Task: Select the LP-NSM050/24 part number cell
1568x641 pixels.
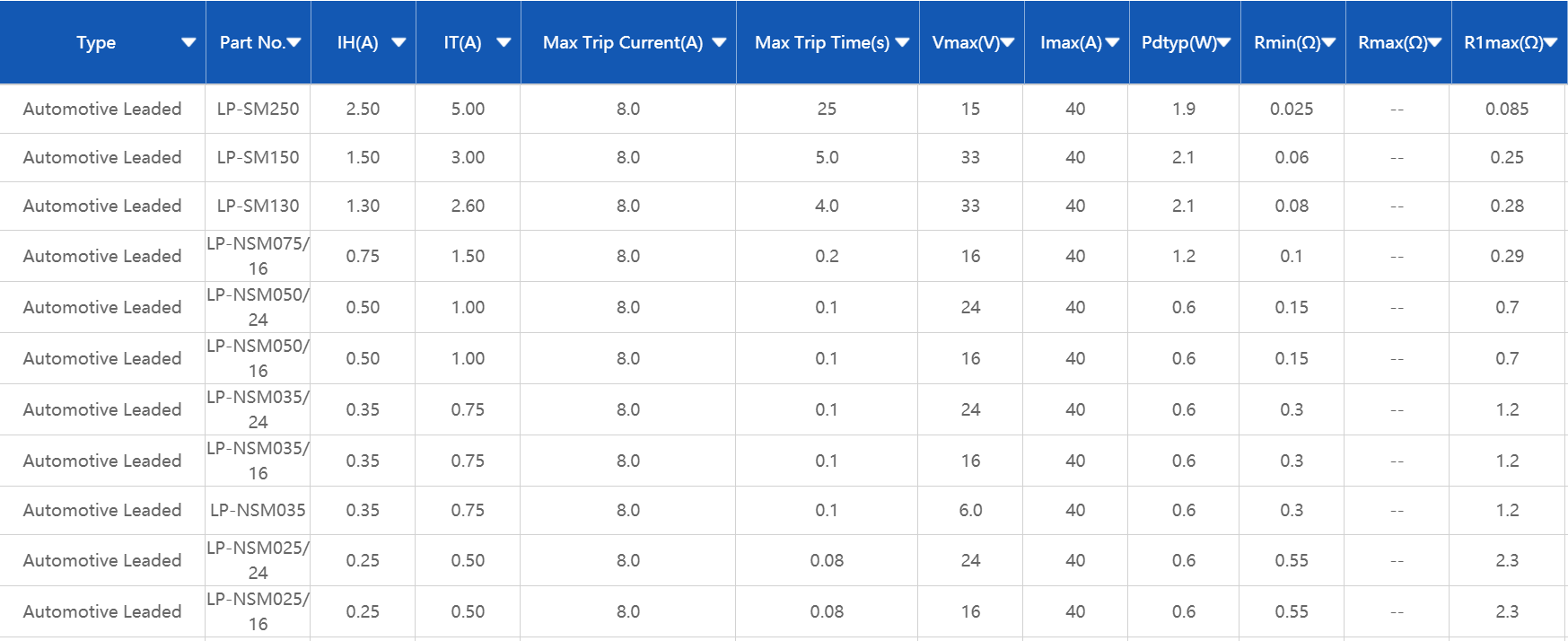Action: click(258, 307)
